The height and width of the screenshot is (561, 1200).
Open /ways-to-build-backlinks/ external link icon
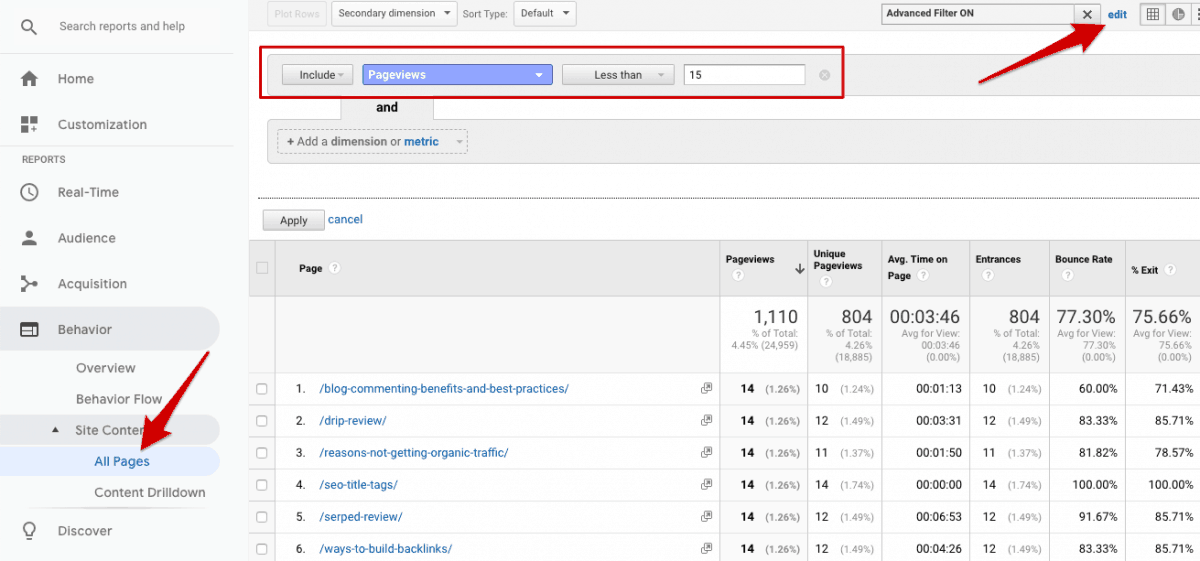click(707, 549)
